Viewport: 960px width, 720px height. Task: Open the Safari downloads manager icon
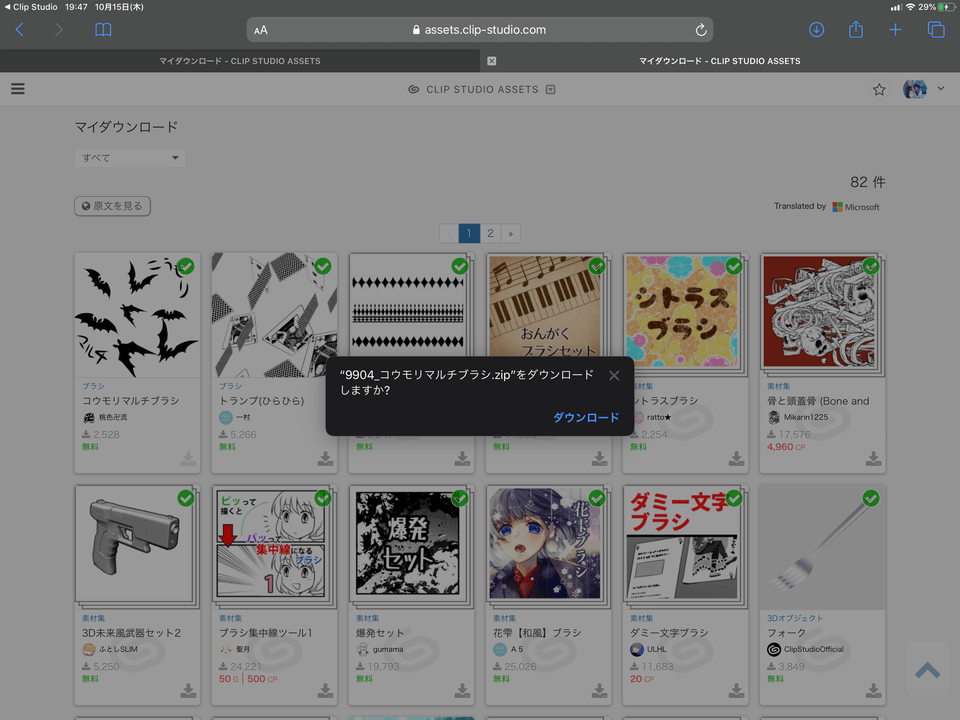(816, 29)
